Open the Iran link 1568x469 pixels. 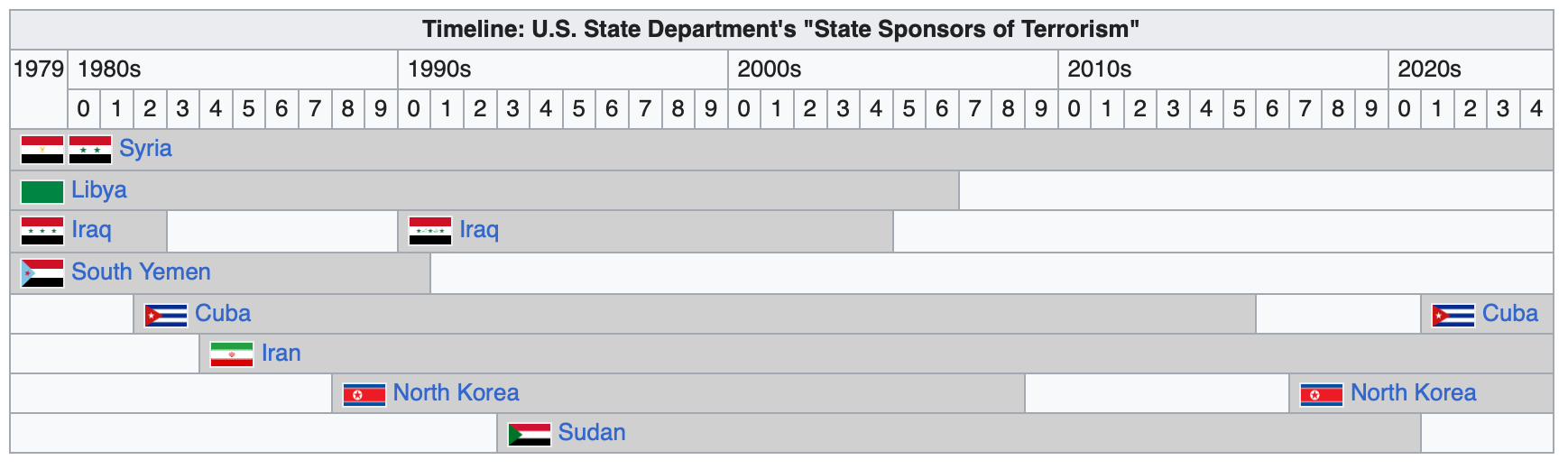(281, 354)
